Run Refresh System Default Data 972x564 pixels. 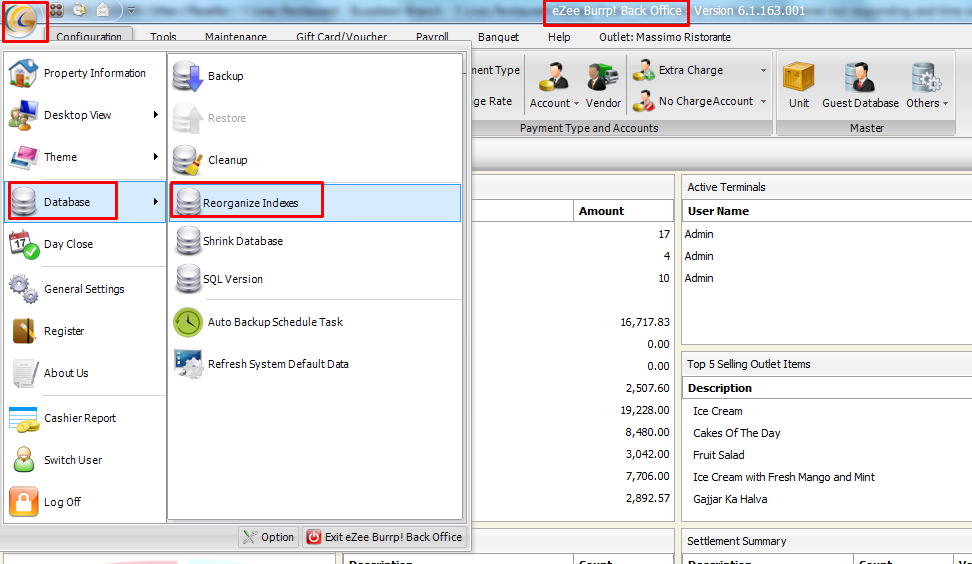[x=315, y=364]
